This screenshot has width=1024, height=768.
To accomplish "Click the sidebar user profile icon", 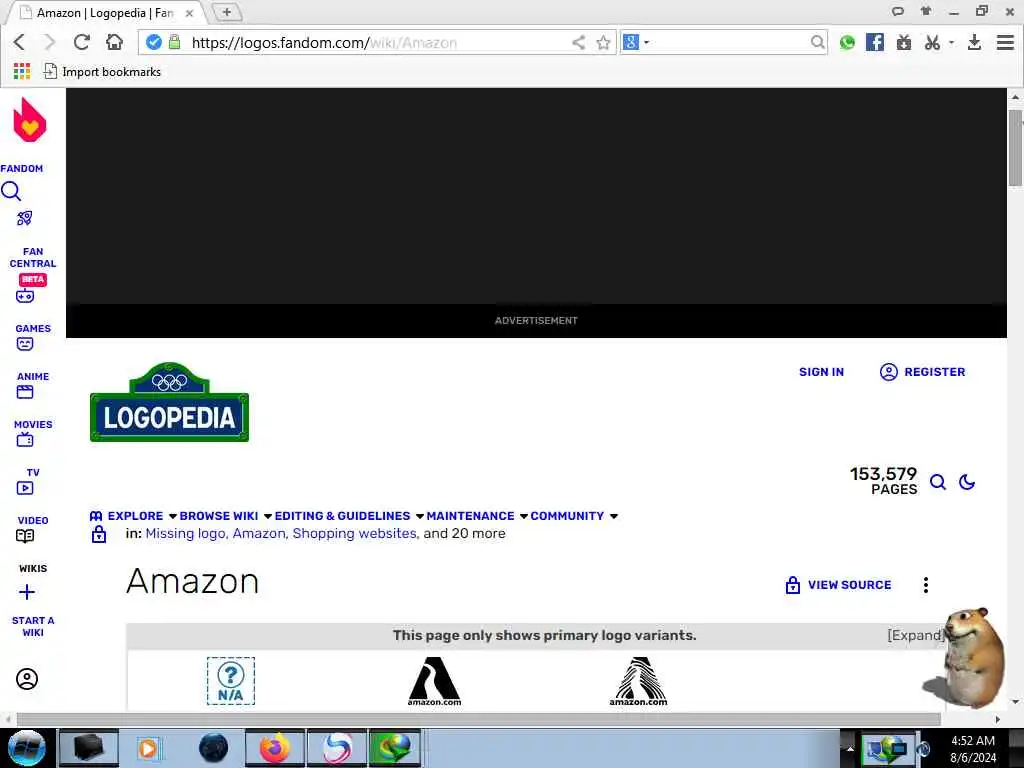I will (x=27, y=679).
